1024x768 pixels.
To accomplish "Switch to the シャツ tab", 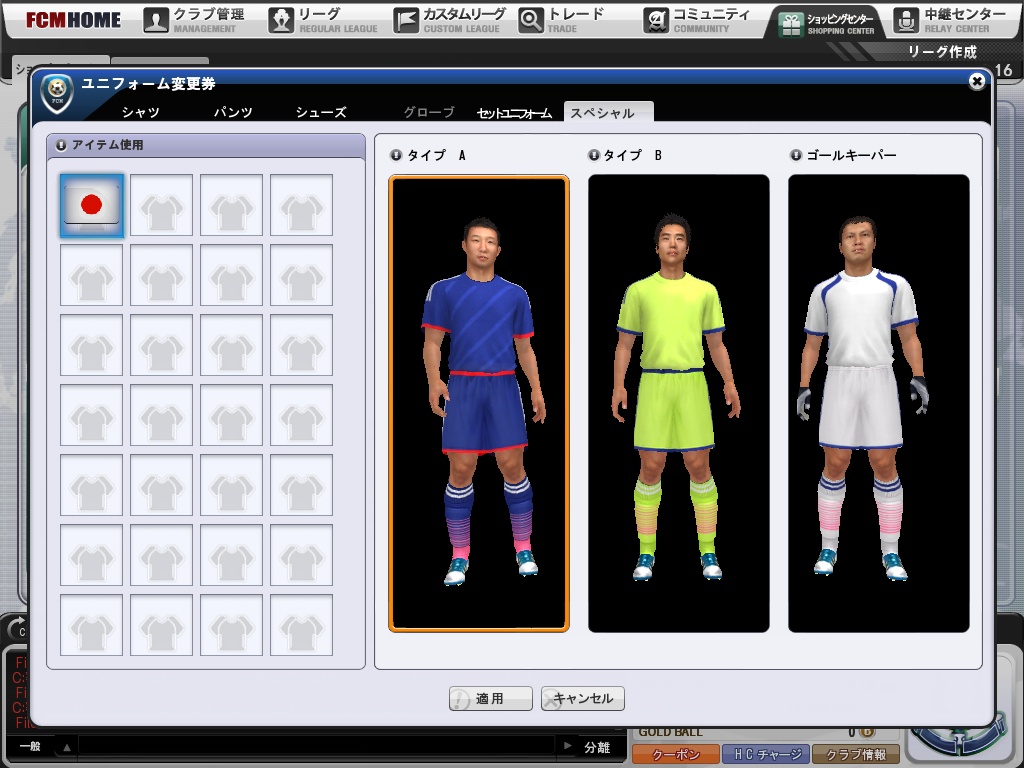I will click(140, 112).
